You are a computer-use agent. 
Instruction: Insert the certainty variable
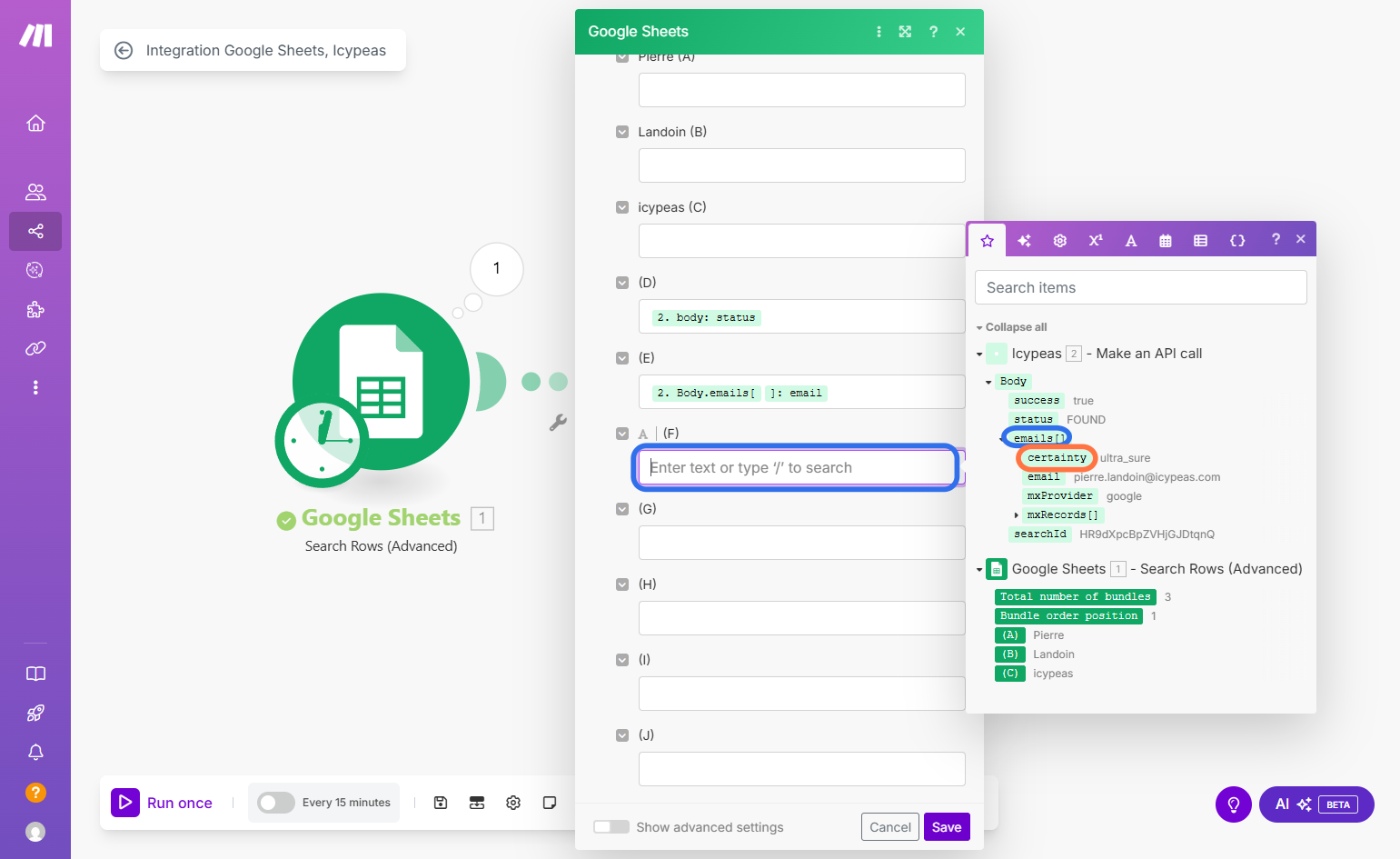point(1057,458)
